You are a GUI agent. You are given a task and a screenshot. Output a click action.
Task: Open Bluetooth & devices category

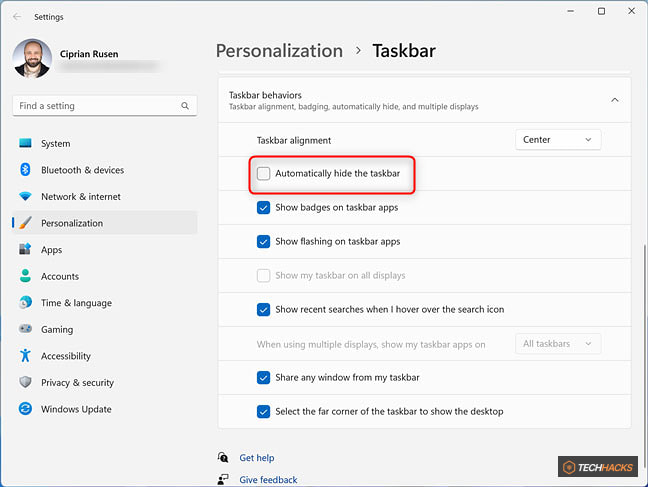[105, 169]
